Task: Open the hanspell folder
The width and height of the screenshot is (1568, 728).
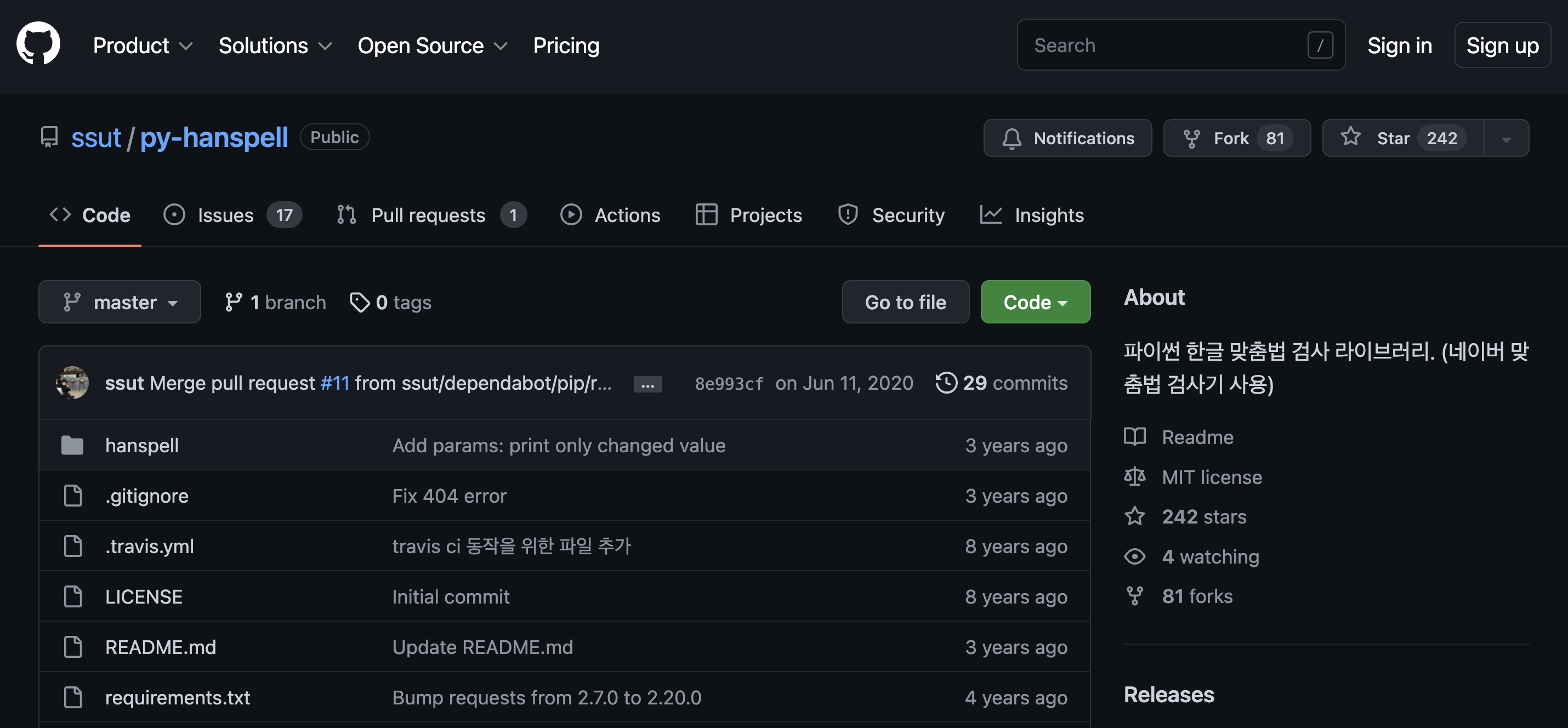Action: [x=142, y=446]
